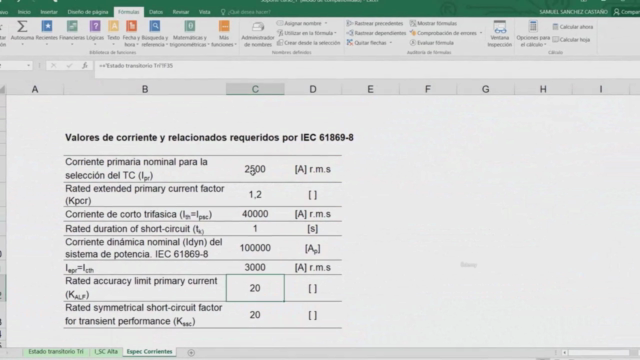Select the Espec Corrientes sheet tab

149,351
